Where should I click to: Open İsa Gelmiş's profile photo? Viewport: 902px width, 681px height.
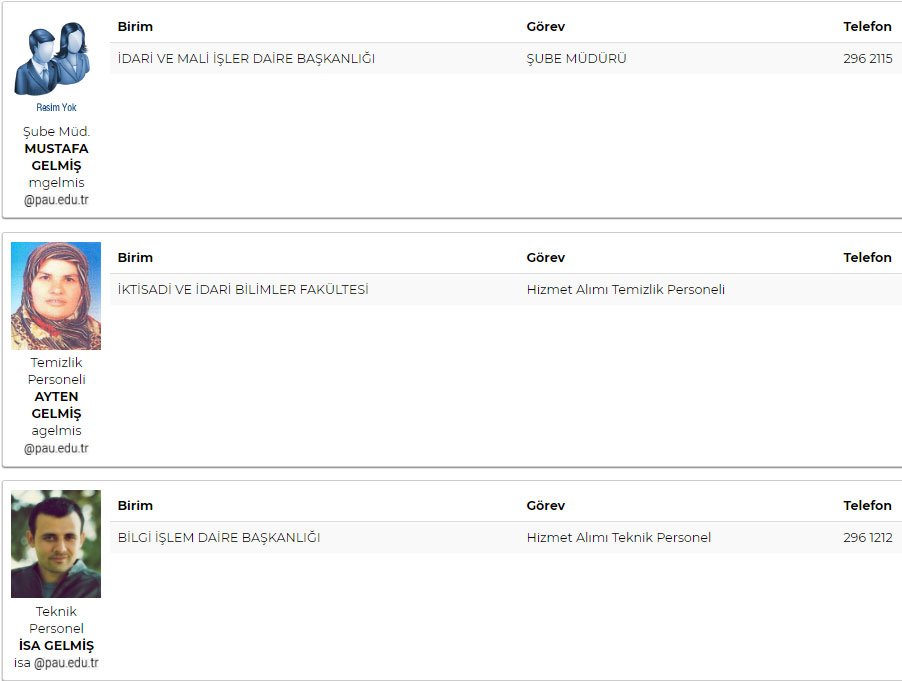(x=56, y=544)
